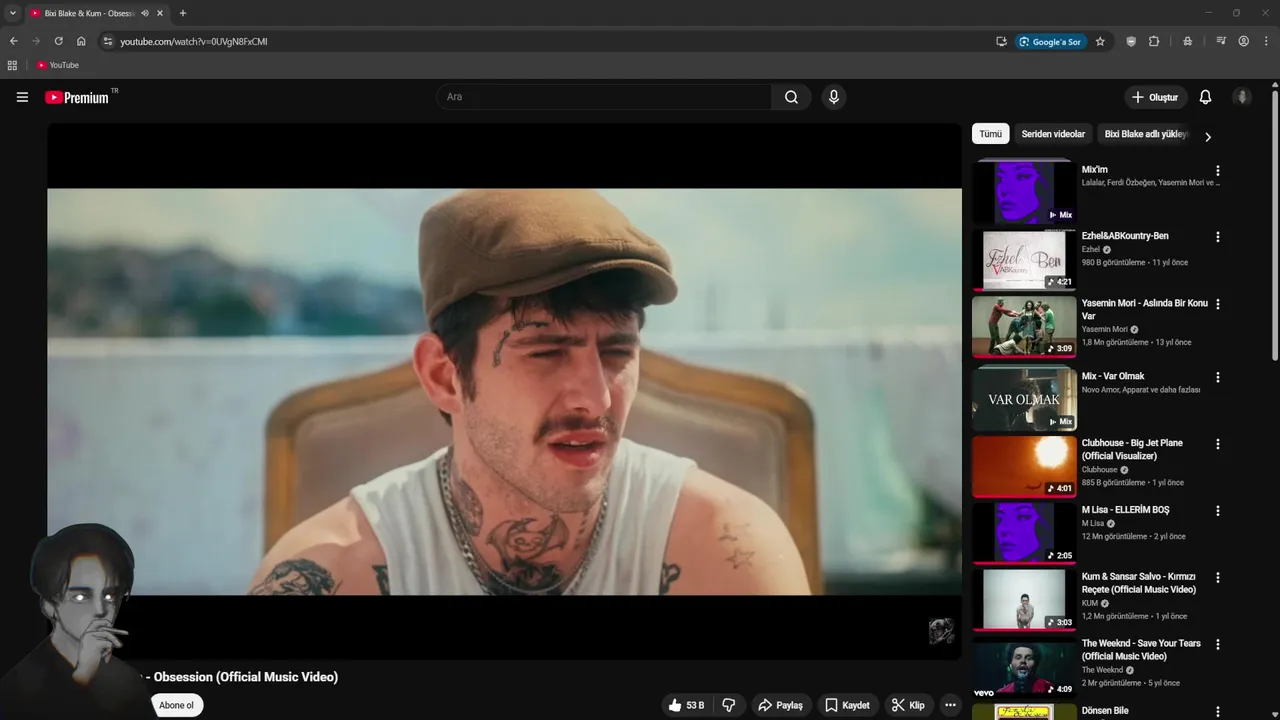Click the Klip clip button

[x=908, y=705]
